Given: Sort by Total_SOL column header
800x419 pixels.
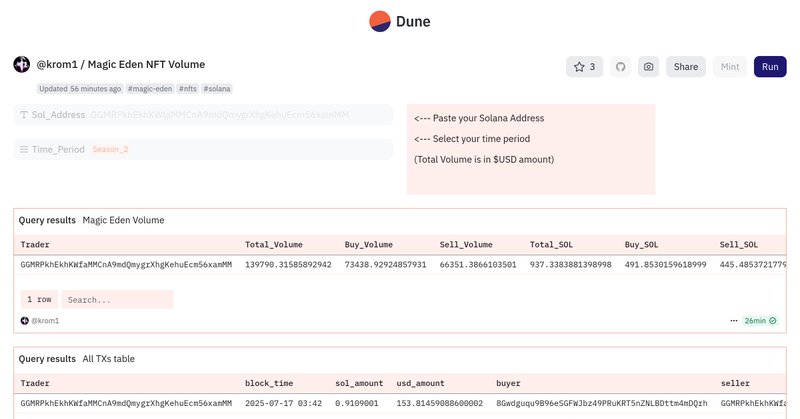Looking at the screenshot, I should pos(551,244).
